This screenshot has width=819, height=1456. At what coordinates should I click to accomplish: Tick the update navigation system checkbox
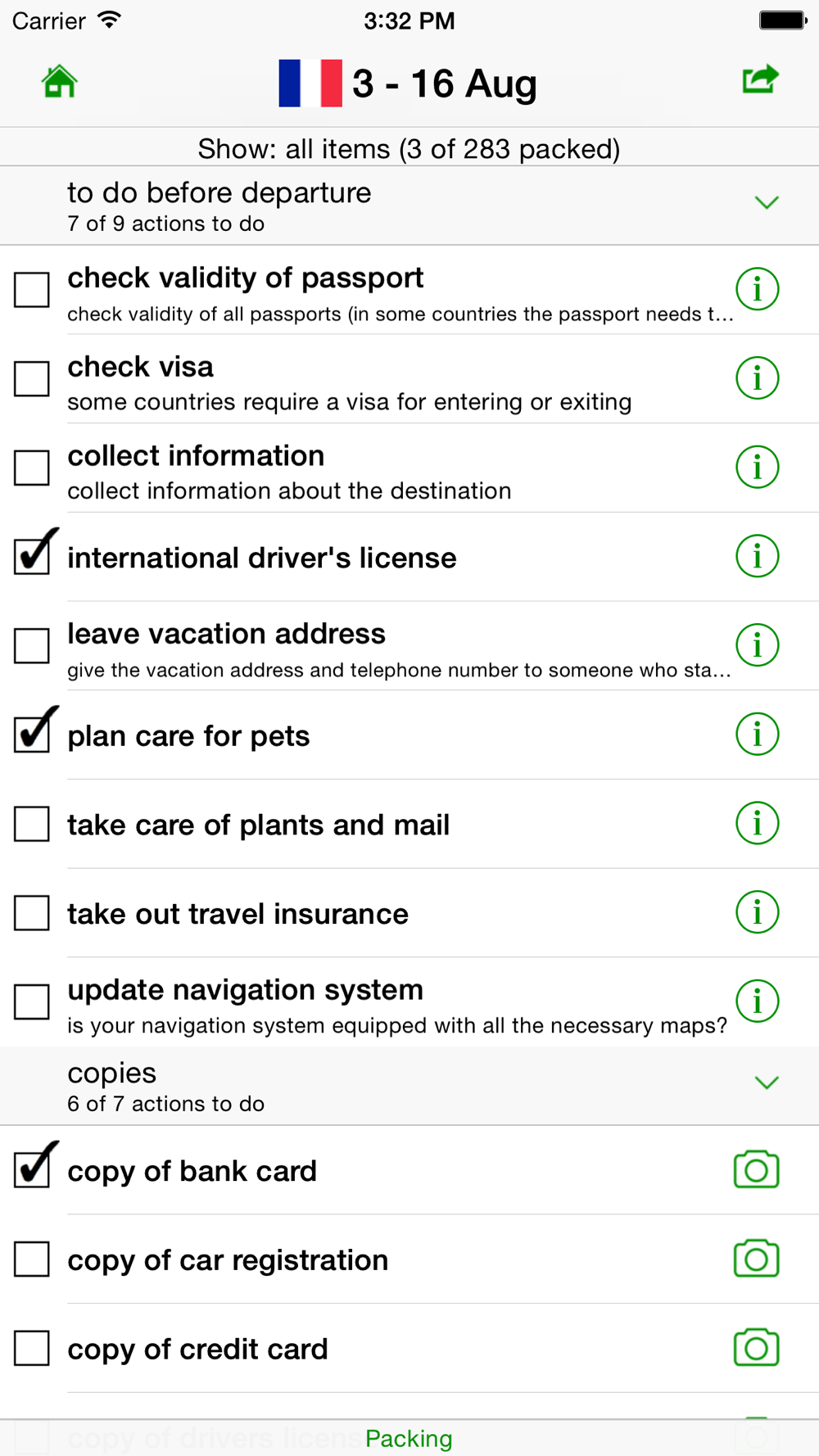click(32, 1002)
